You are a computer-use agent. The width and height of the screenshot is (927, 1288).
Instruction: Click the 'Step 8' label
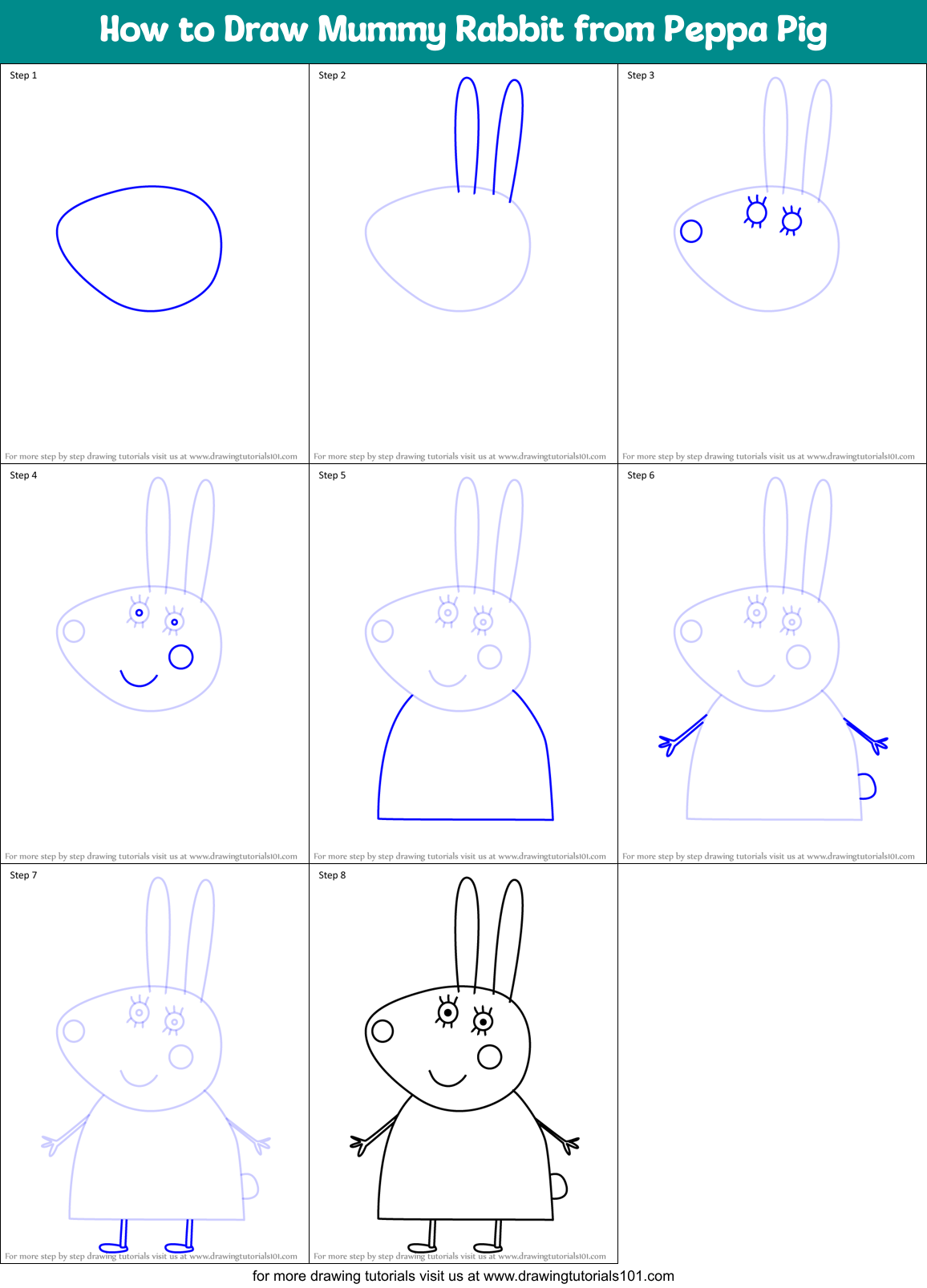332,875
